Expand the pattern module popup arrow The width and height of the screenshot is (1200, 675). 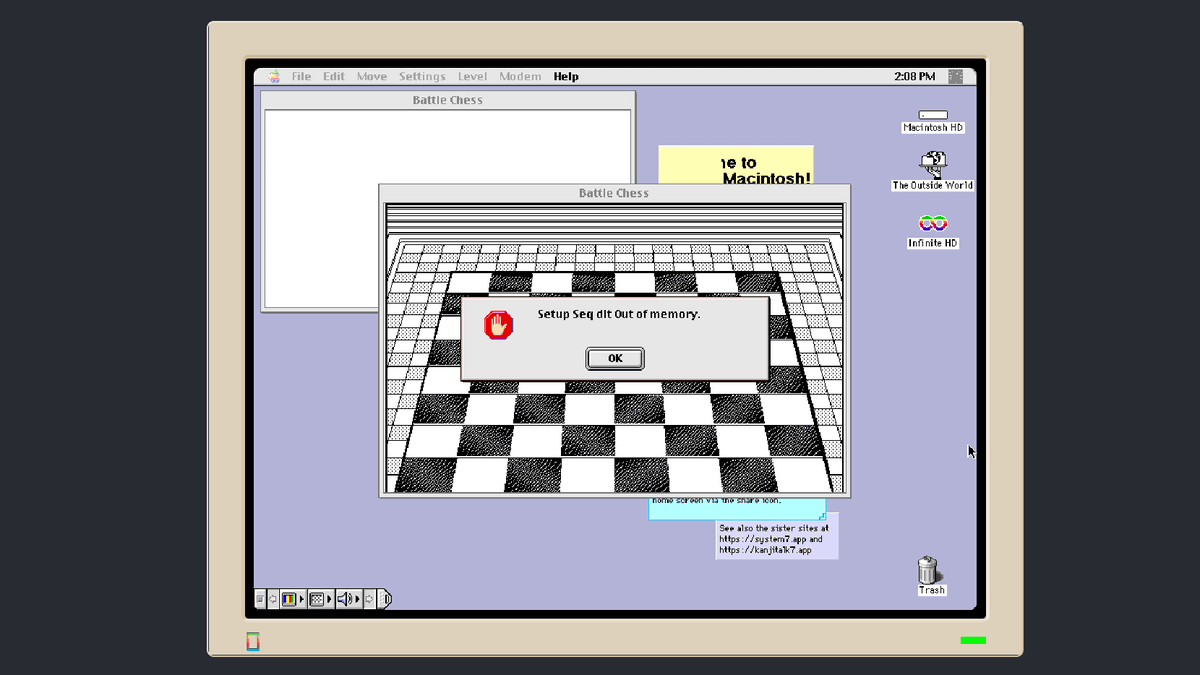(x=329, y=598)
